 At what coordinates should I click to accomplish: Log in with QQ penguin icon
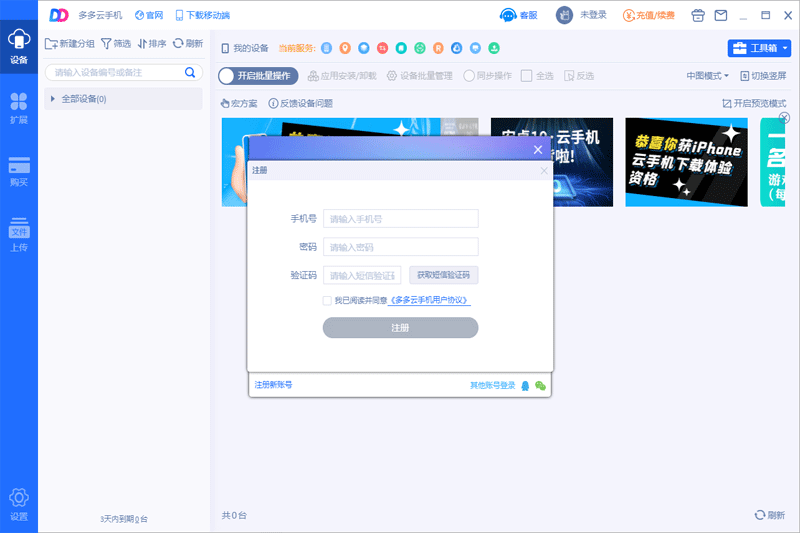(x=526, y=385)
